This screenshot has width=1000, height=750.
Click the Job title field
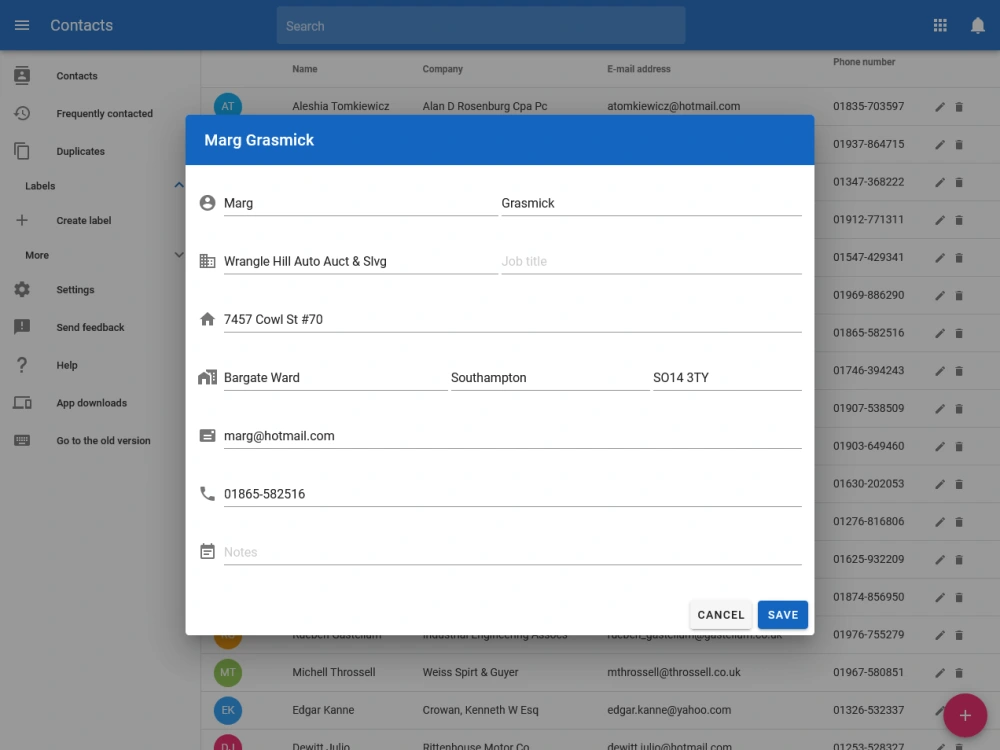[651, 261]
